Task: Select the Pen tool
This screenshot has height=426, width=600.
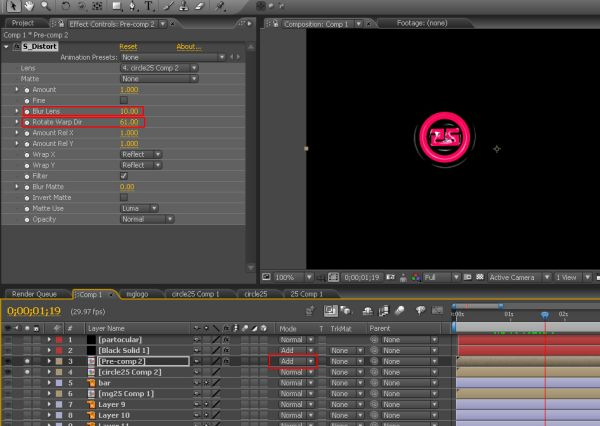Action: tap(132, 6)
